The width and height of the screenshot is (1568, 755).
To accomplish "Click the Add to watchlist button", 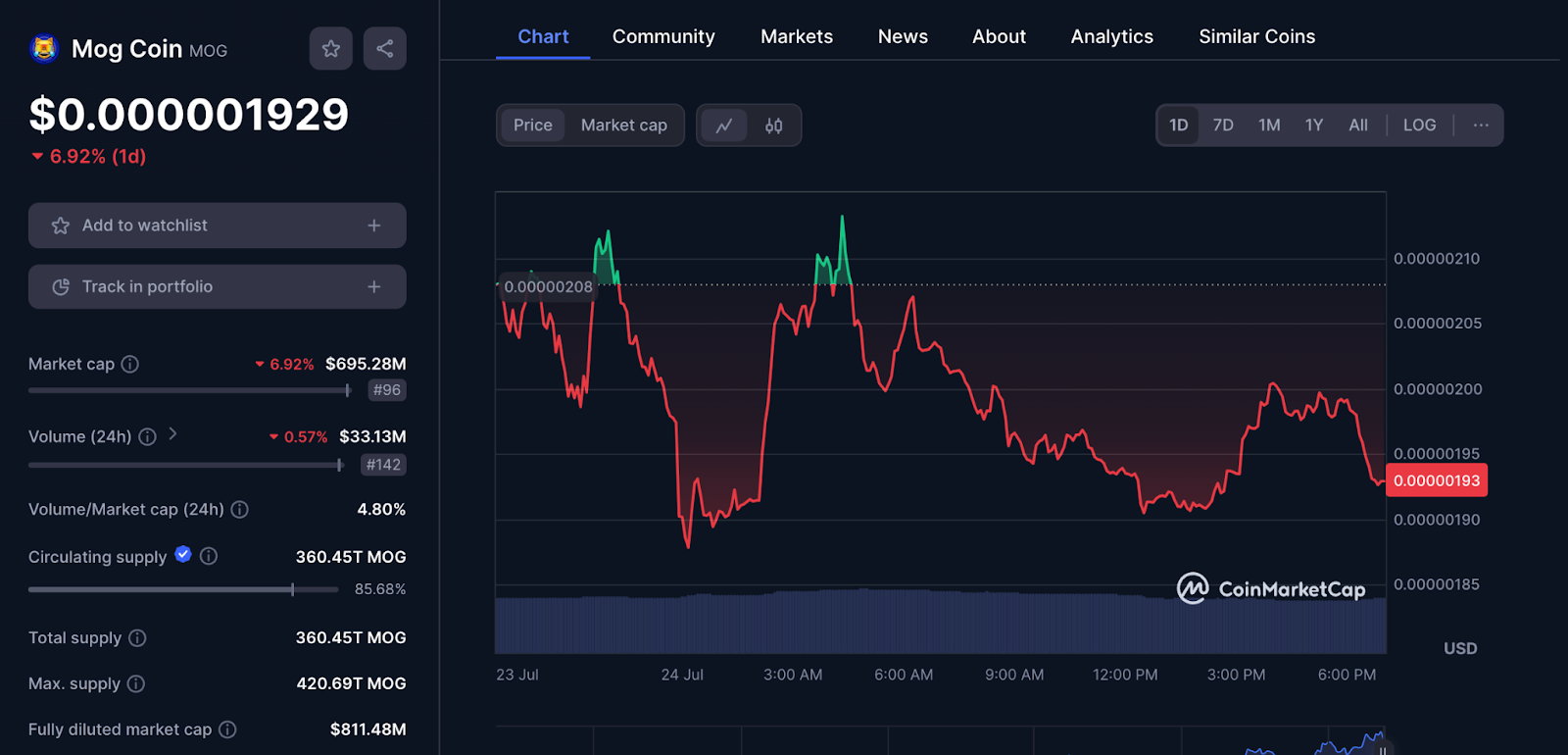I will pos(218,226).
